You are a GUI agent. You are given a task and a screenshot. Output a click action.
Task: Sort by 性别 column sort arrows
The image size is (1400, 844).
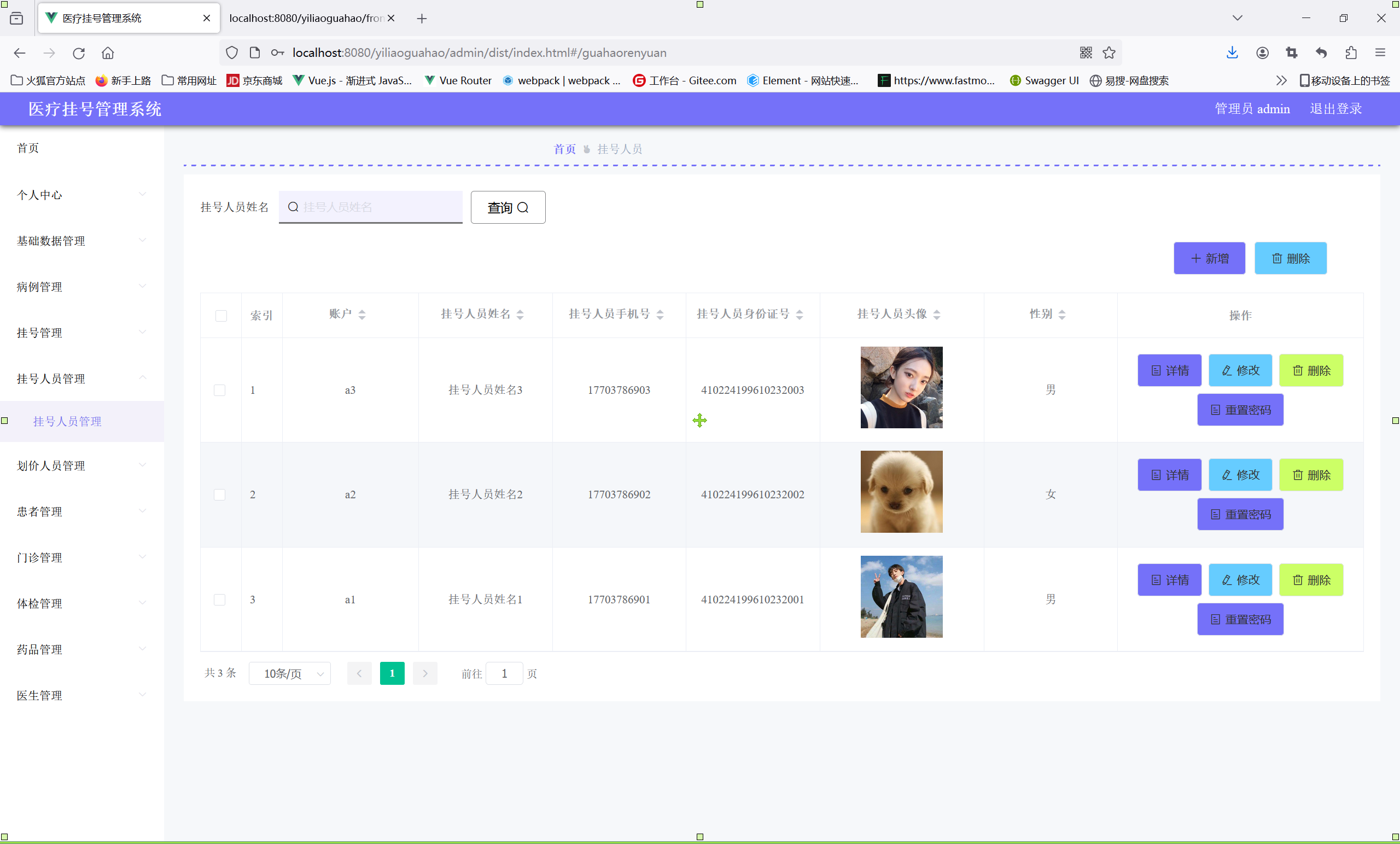[x=1061, y=315]
